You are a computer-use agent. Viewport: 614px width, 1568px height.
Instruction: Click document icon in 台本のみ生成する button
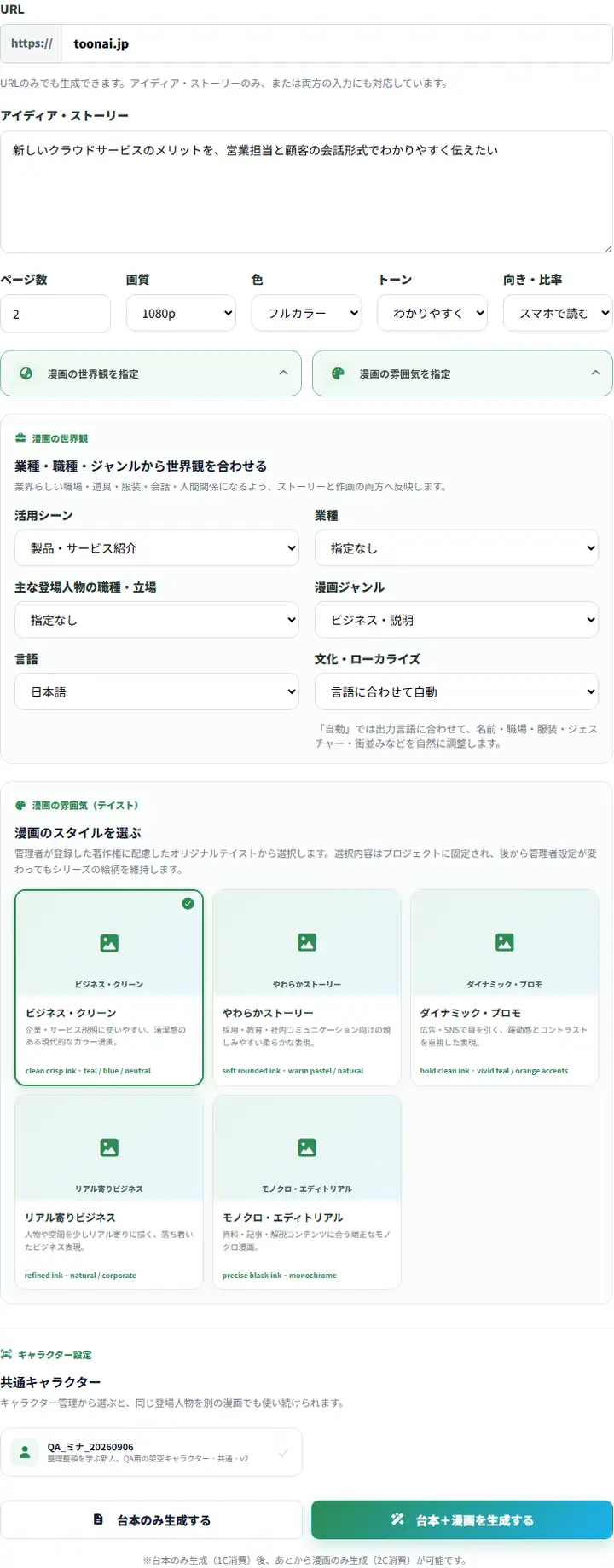pos(98,1519)
